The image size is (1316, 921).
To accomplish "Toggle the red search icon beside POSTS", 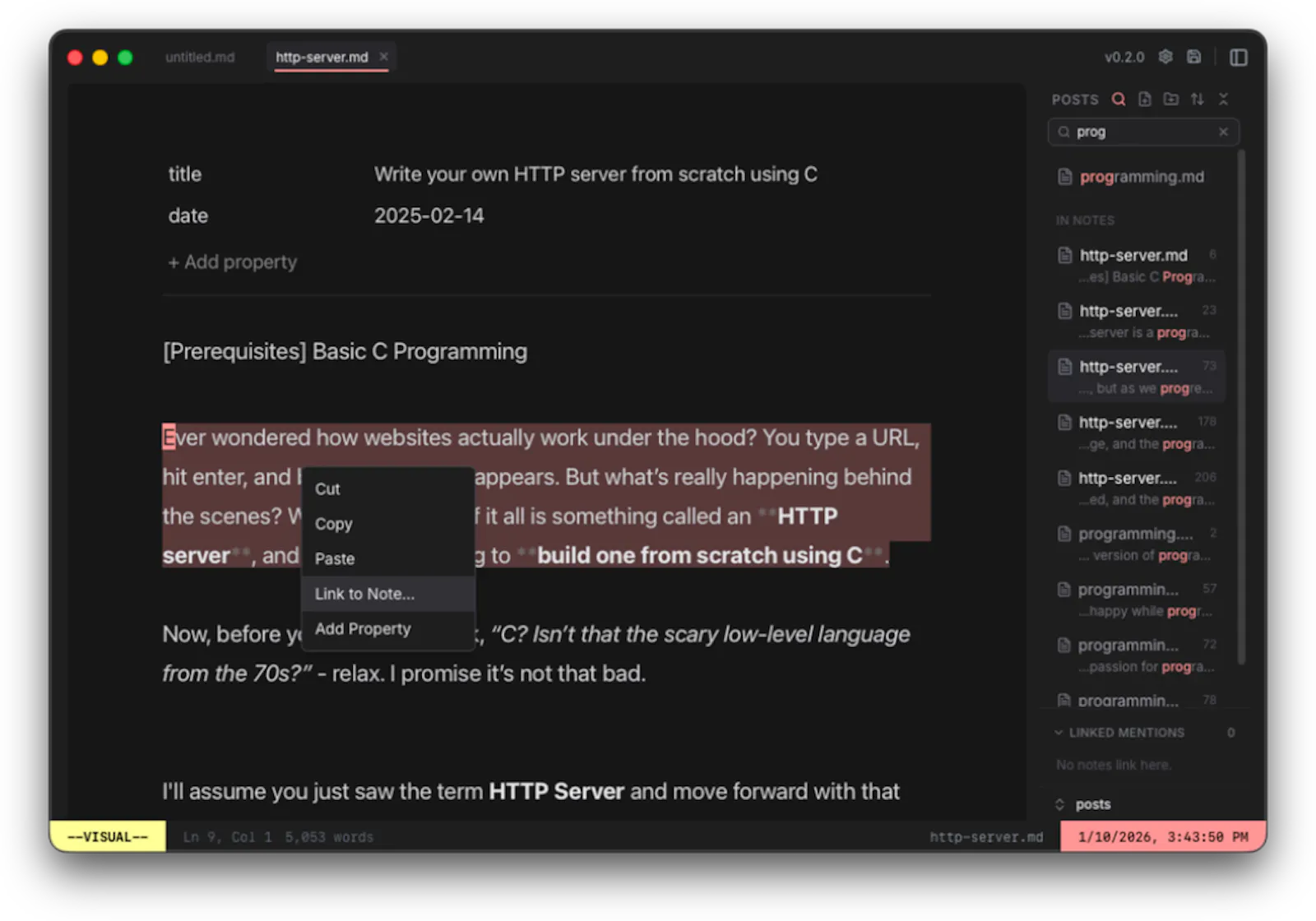I will click(1119, 100).
